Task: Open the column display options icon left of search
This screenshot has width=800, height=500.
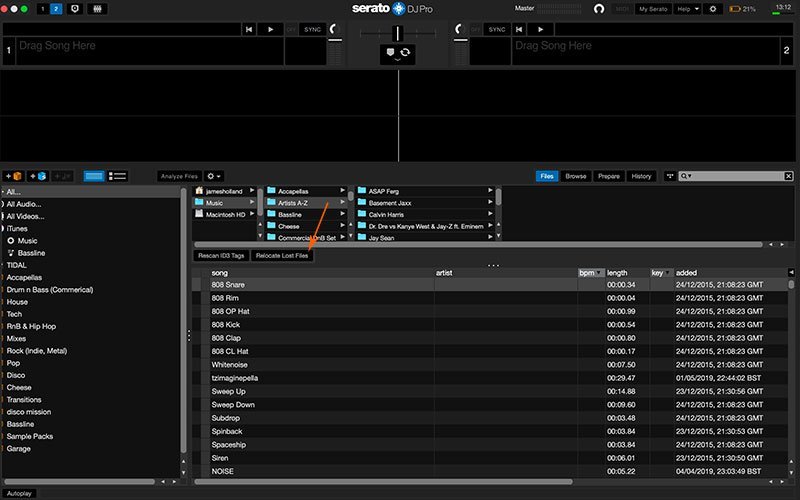Action: coord(670,176)
